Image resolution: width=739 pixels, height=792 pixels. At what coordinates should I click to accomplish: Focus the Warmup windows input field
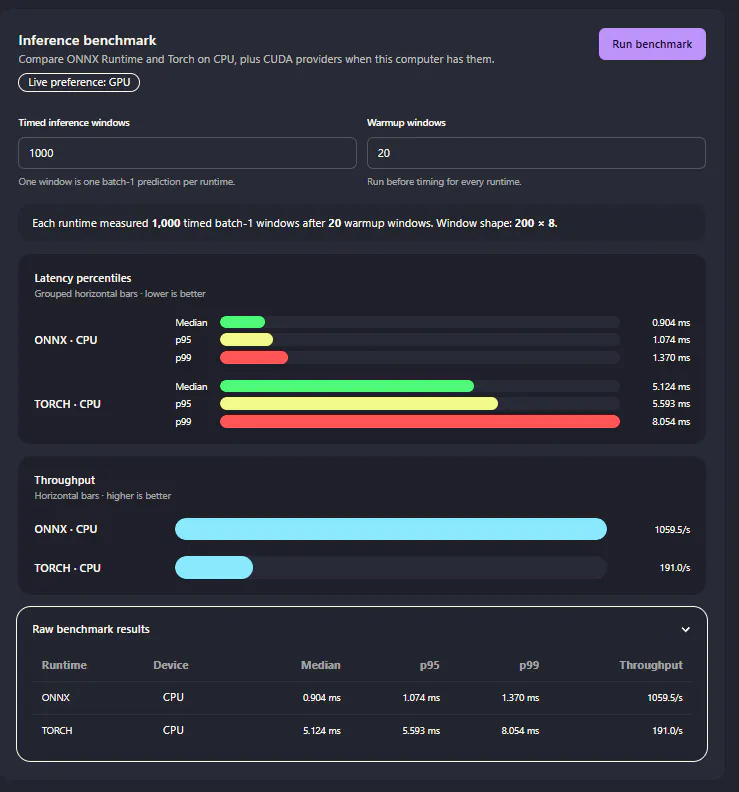pos(536,153)
